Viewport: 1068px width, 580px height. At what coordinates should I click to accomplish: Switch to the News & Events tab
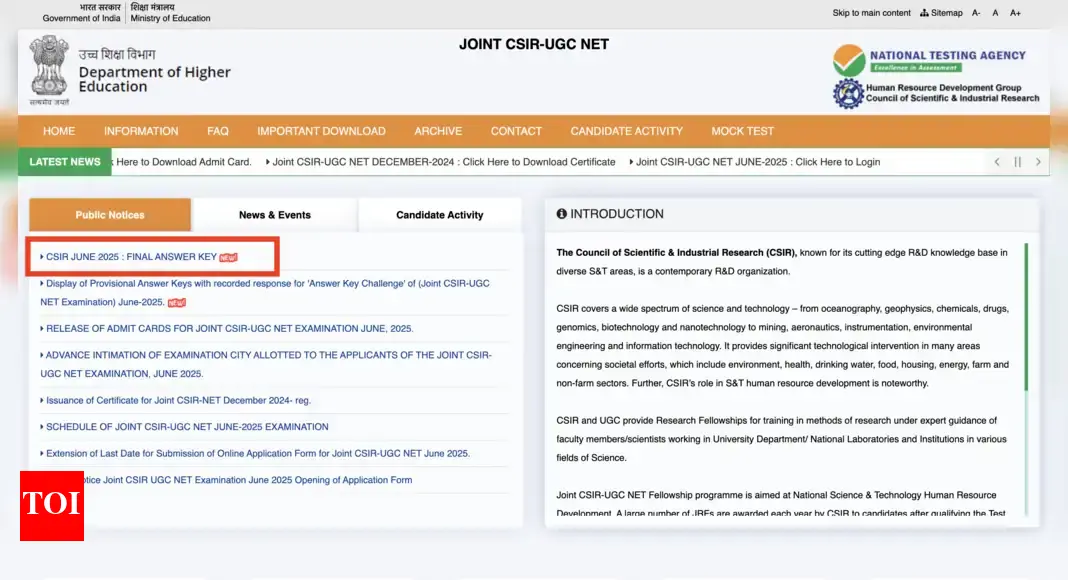274,215
